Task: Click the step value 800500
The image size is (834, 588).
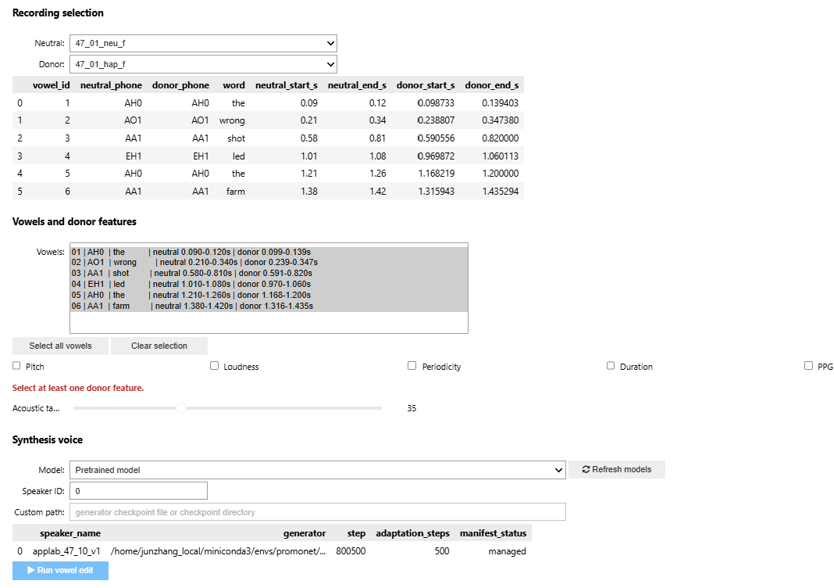Action: pos(351,551)
